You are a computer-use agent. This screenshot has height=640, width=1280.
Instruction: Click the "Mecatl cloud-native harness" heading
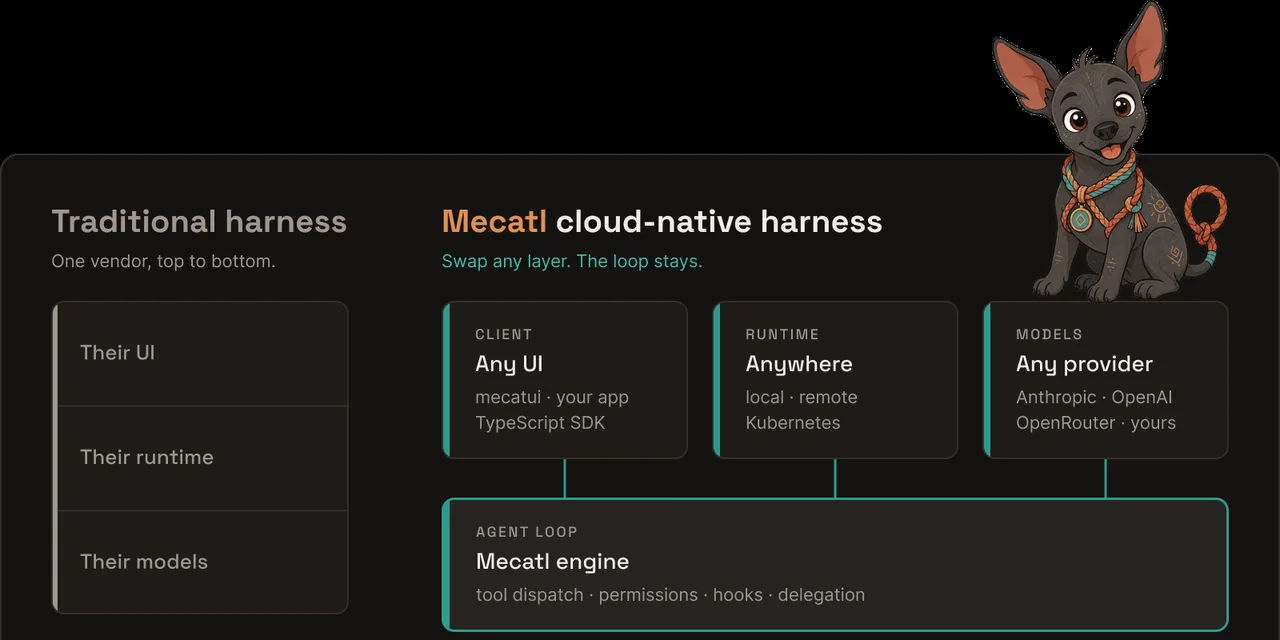pos(662,221)
